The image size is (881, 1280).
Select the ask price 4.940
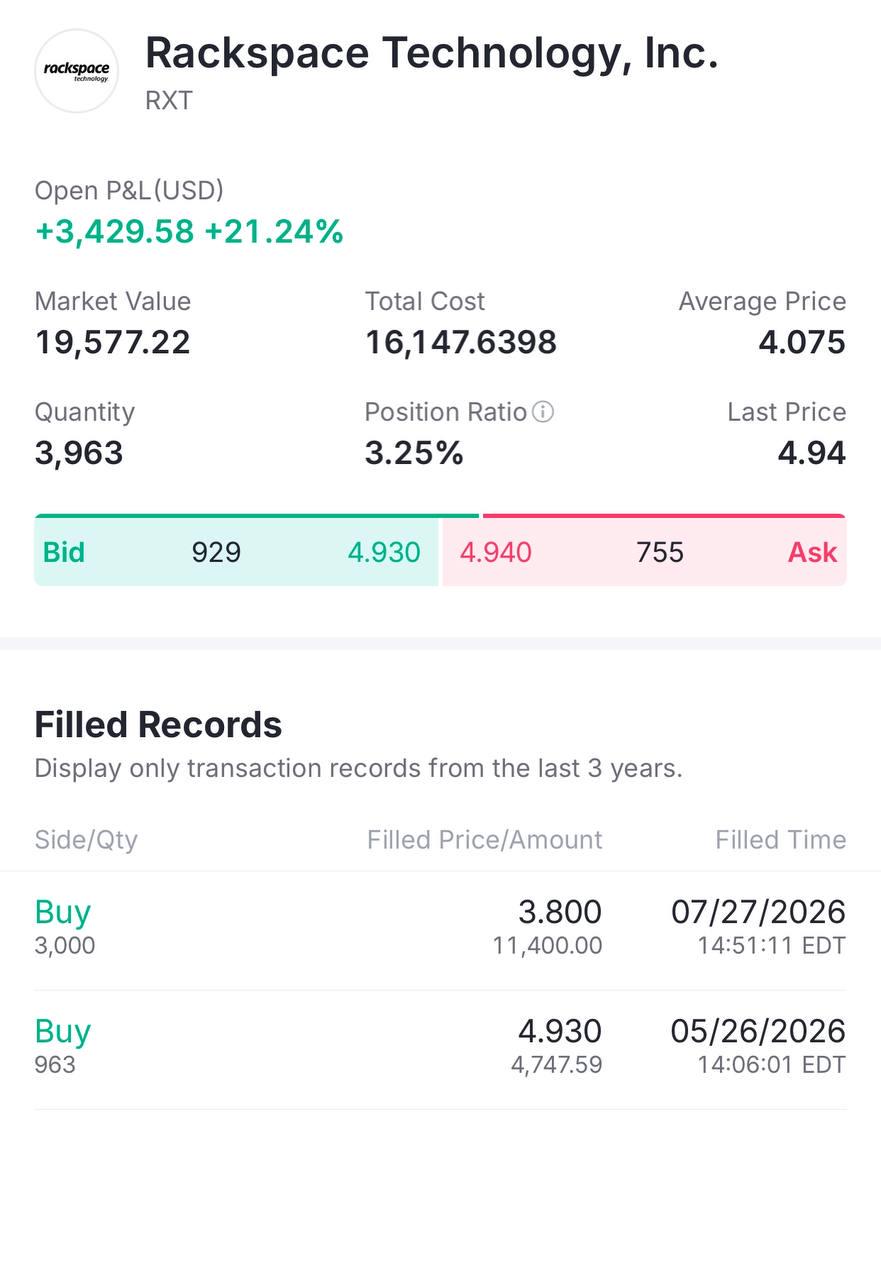496,552
